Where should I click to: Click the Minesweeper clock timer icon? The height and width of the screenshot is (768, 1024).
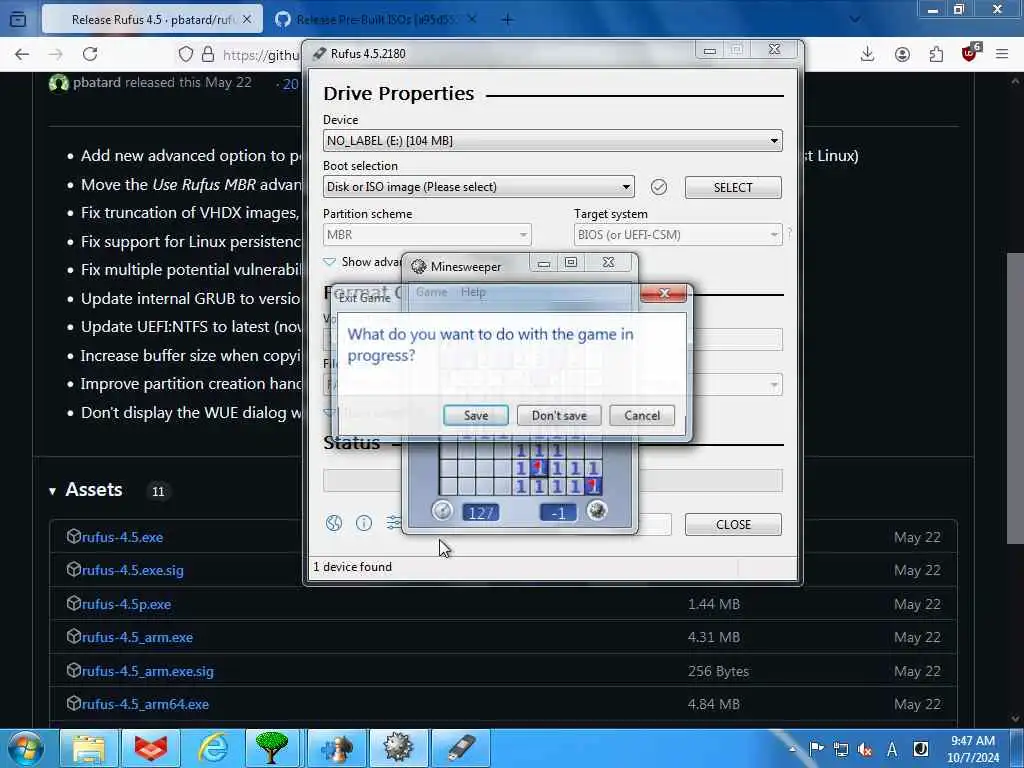click(442, 510)
